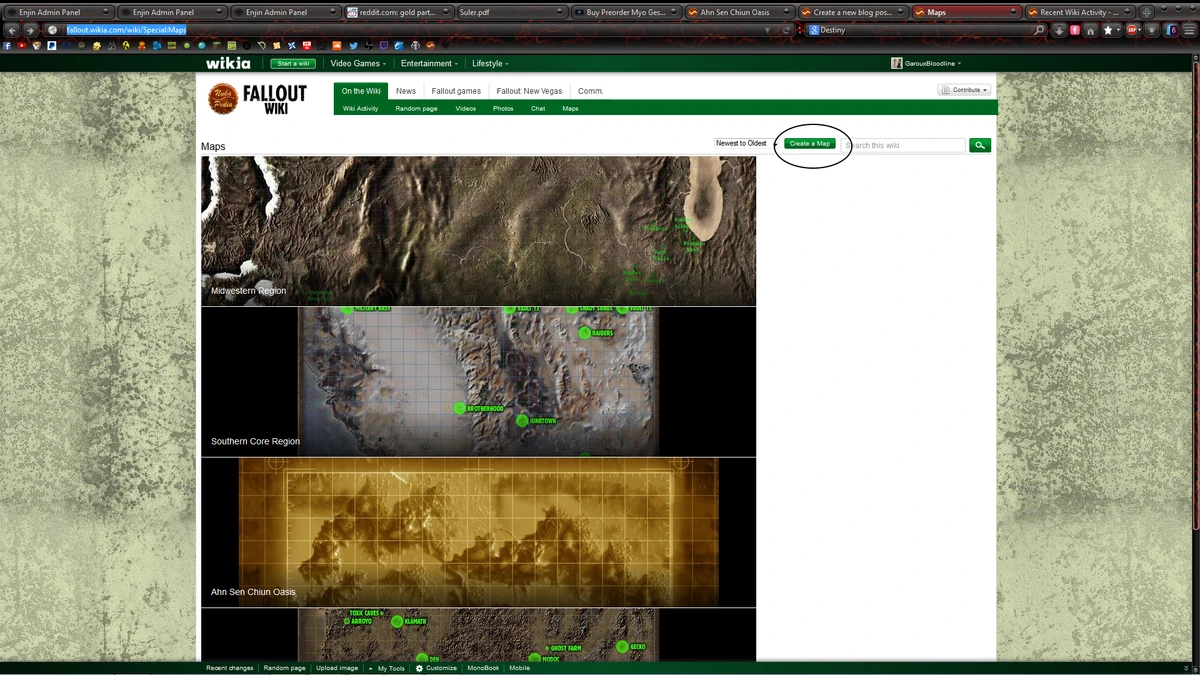Click the PayPal icon in bookmarks bar
The width and height of the screenshot is (1200, 675).
(x=51, y=45)
